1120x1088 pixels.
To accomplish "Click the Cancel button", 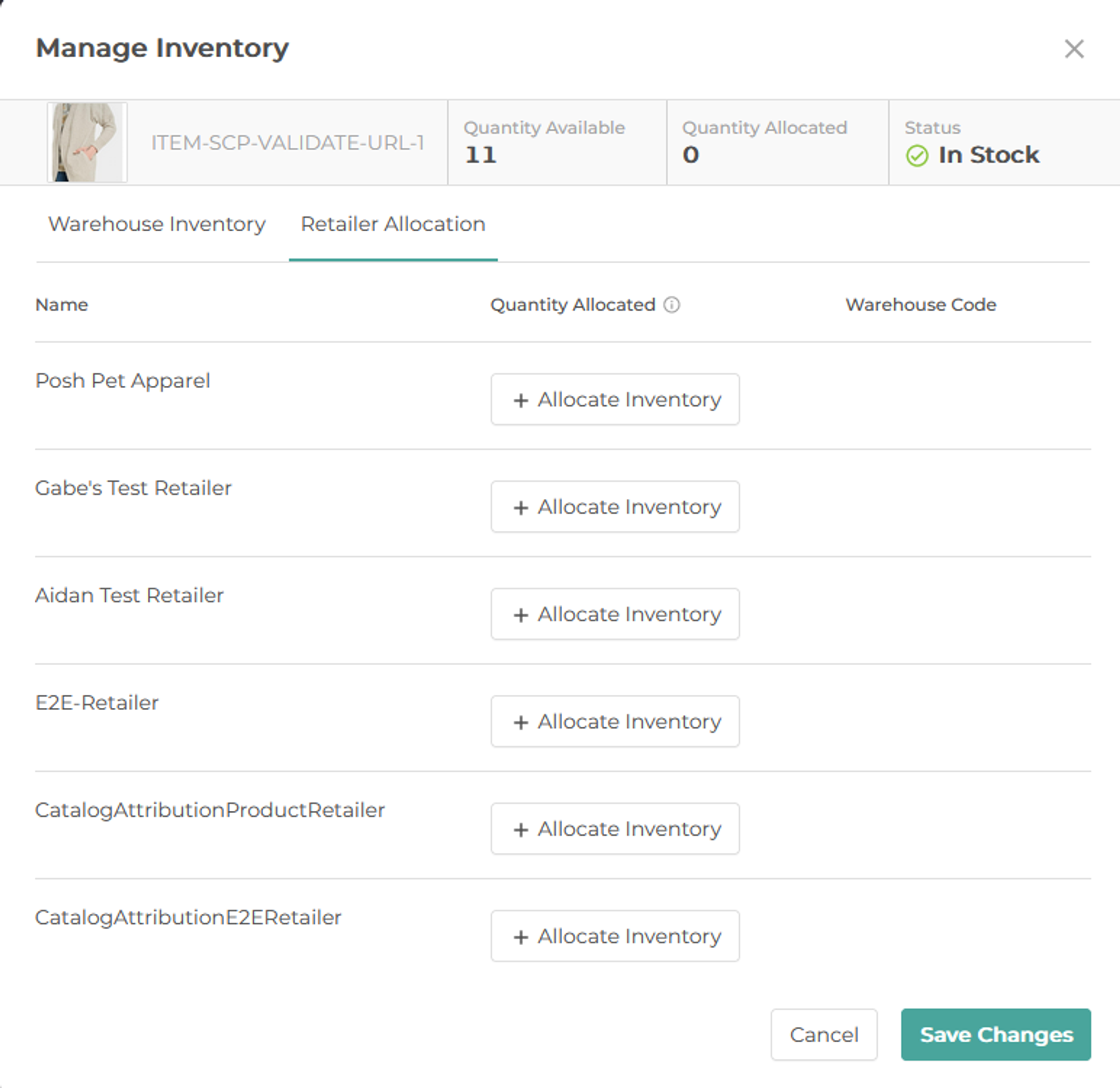I will click(x=823, y=1034).
